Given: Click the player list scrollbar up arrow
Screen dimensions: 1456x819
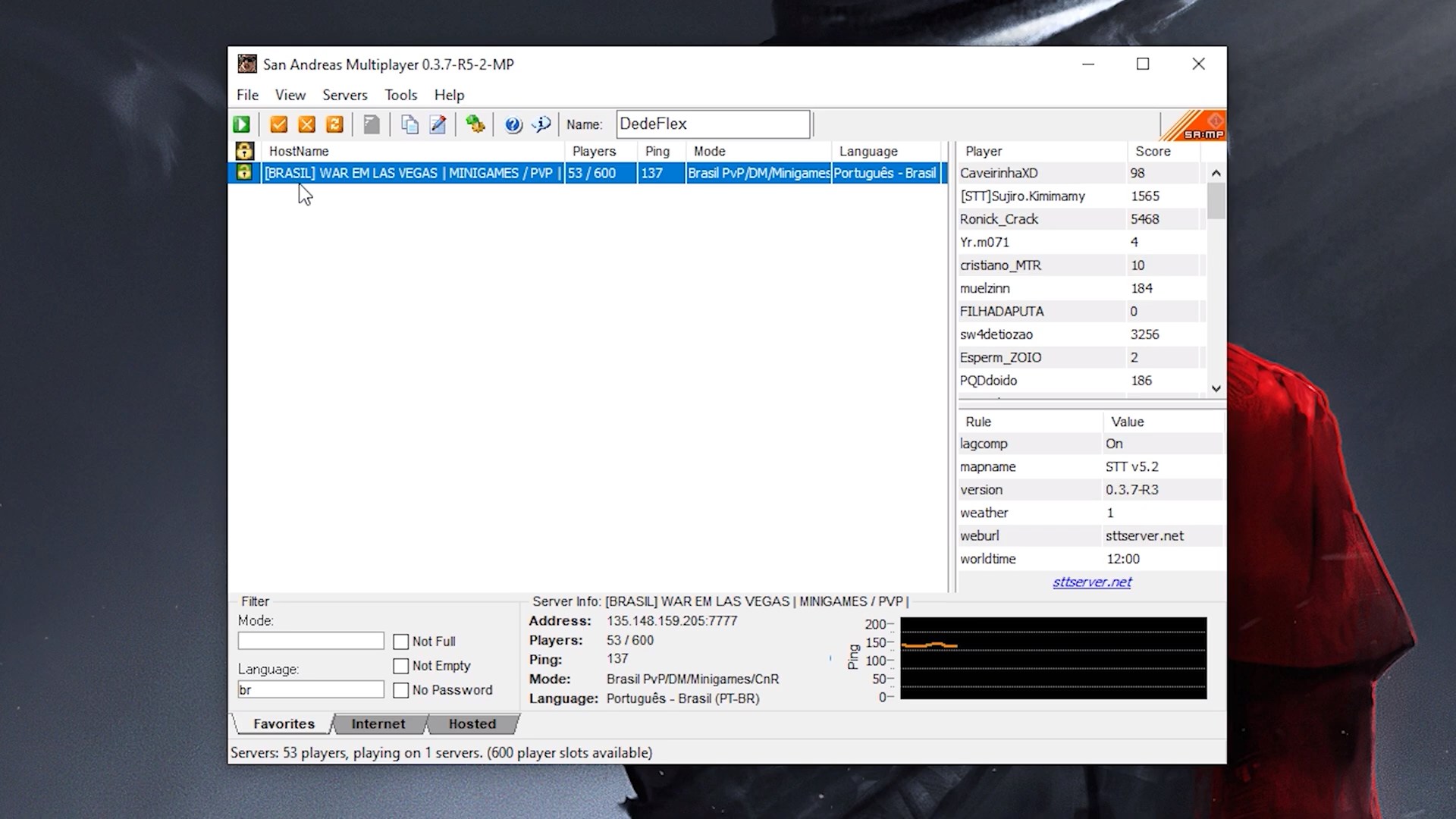Looking at the screenshot, I should coord(1216,173).
